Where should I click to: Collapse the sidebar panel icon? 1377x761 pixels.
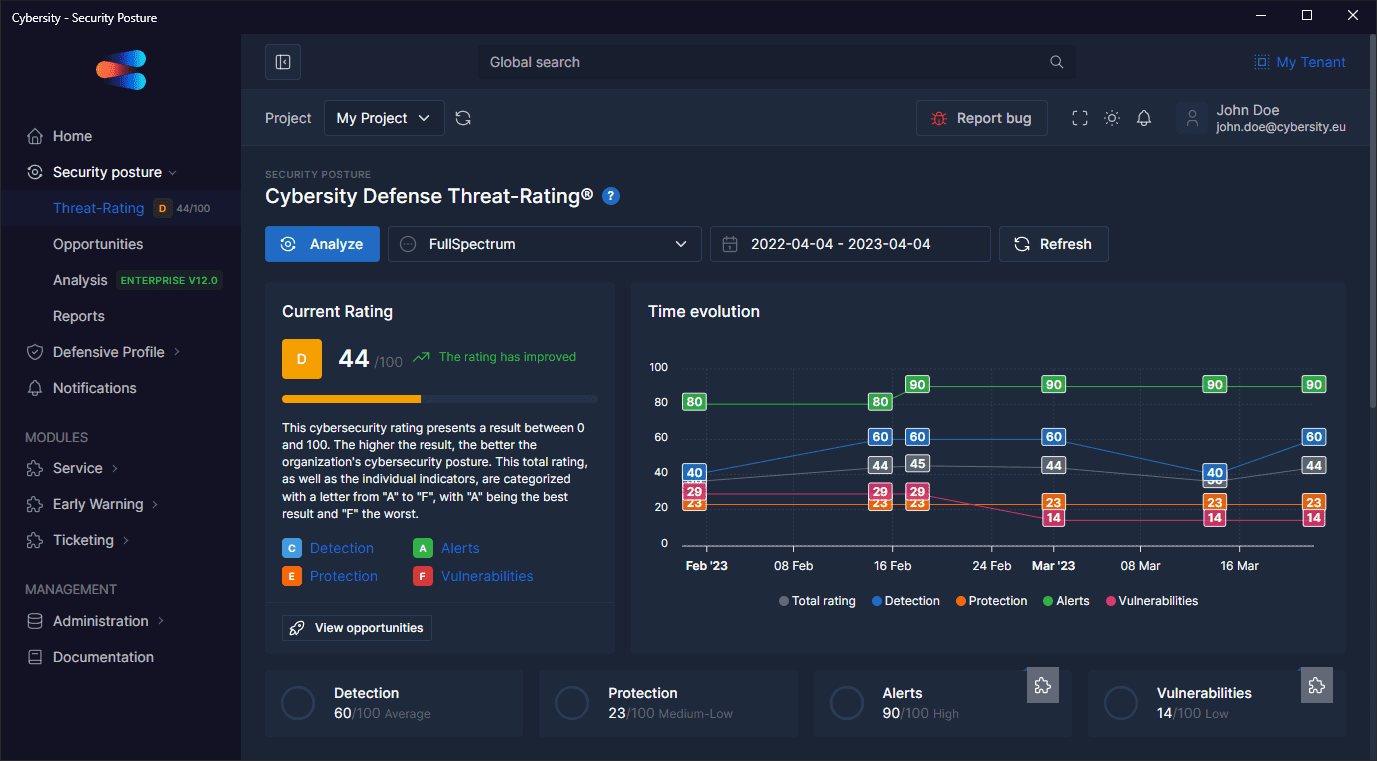[x=283, y=62]
